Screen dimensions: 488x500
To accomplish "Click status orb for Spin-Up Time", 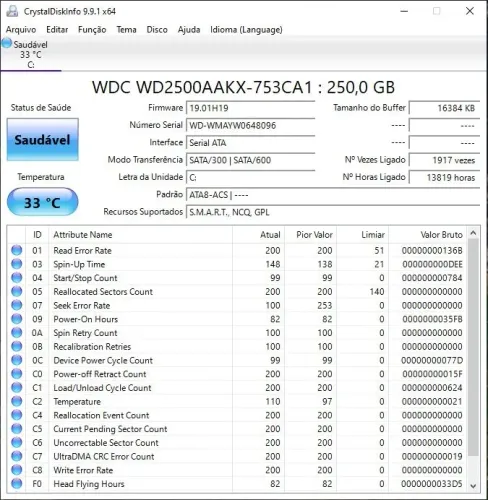I will 17,264.
